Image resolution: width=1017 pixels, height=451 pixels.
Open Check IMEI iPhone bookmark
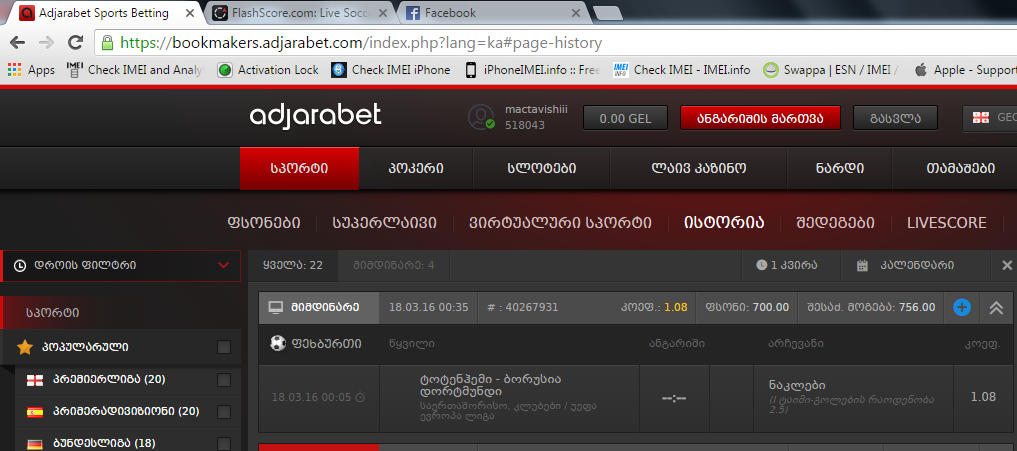391,69
